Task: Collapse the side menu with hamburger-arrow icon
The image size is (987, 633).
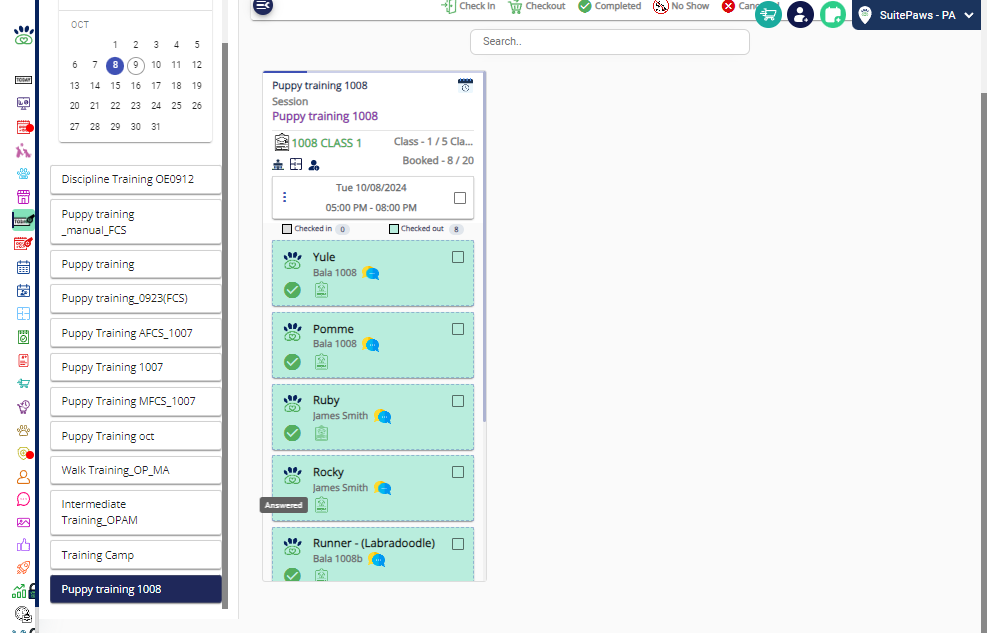Action: pyautogui.click(x=262, y=6)
